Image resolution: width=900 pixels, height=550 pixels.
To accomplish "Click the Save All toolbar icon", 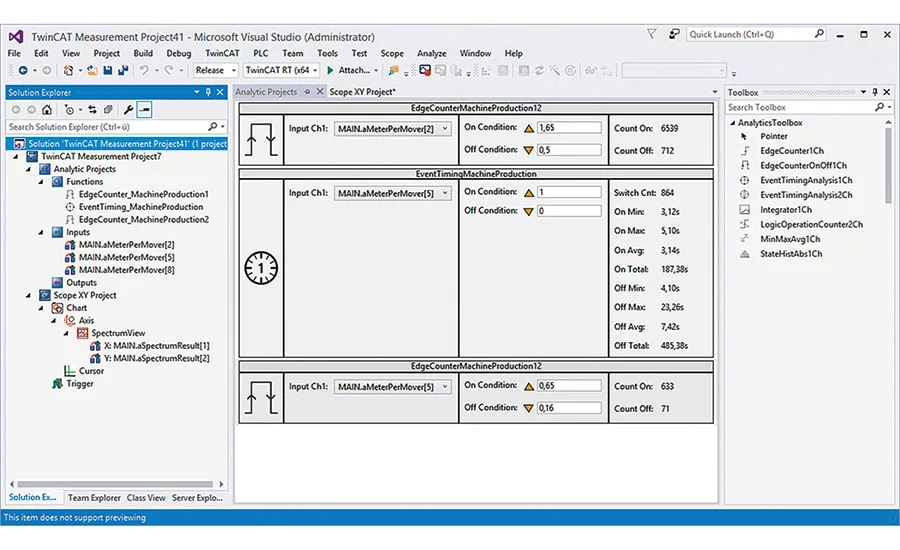I will pos(123,71).
